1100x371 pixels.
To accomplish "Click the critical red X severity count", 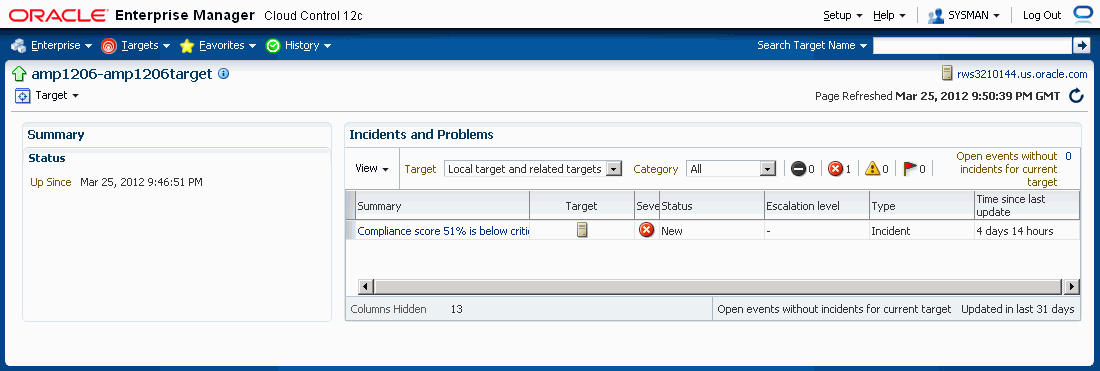I will click(839, 168).
